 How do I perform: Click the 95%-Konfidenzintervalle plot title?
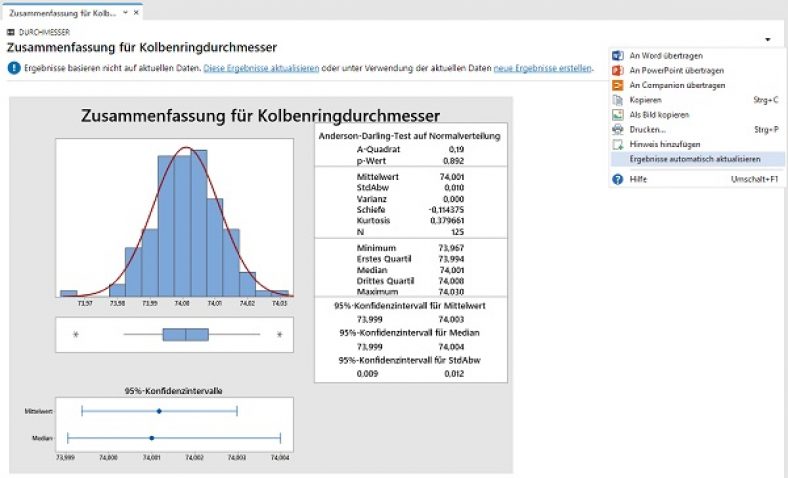(x=174, y=391)
